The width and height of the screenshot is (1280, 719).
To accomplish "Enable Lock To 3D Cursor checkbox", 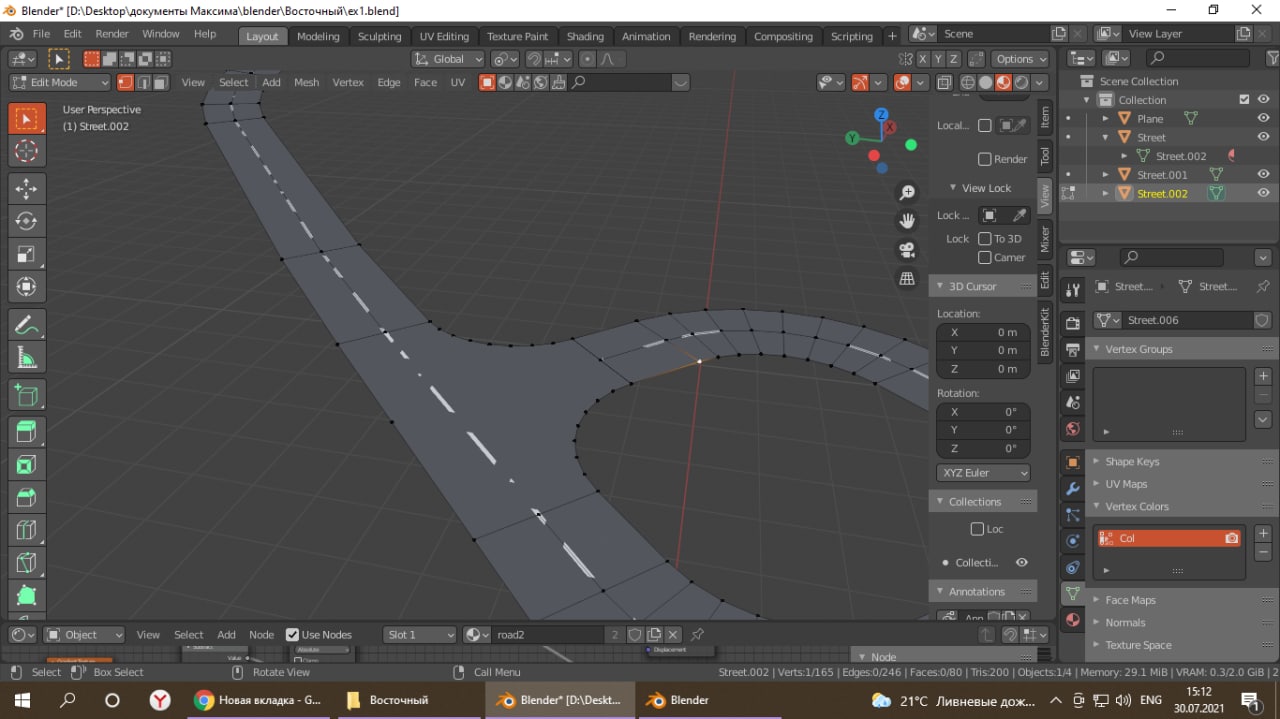I will (984, 239).
